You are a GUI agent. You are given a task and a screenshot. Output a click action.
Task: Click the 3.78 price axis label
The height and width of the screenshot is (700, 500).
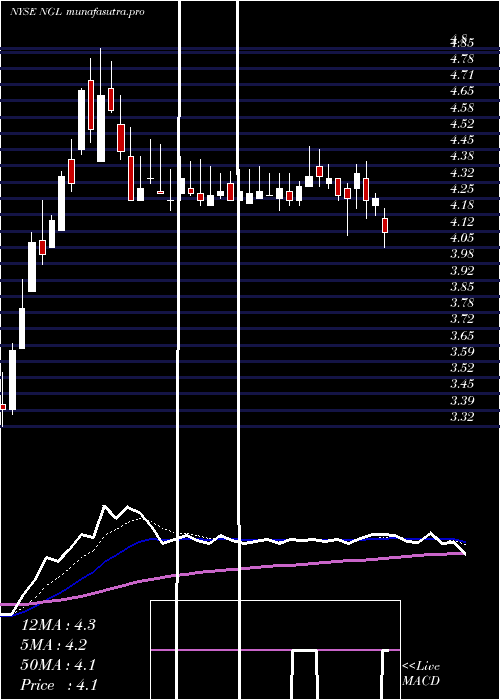point(462,303)
